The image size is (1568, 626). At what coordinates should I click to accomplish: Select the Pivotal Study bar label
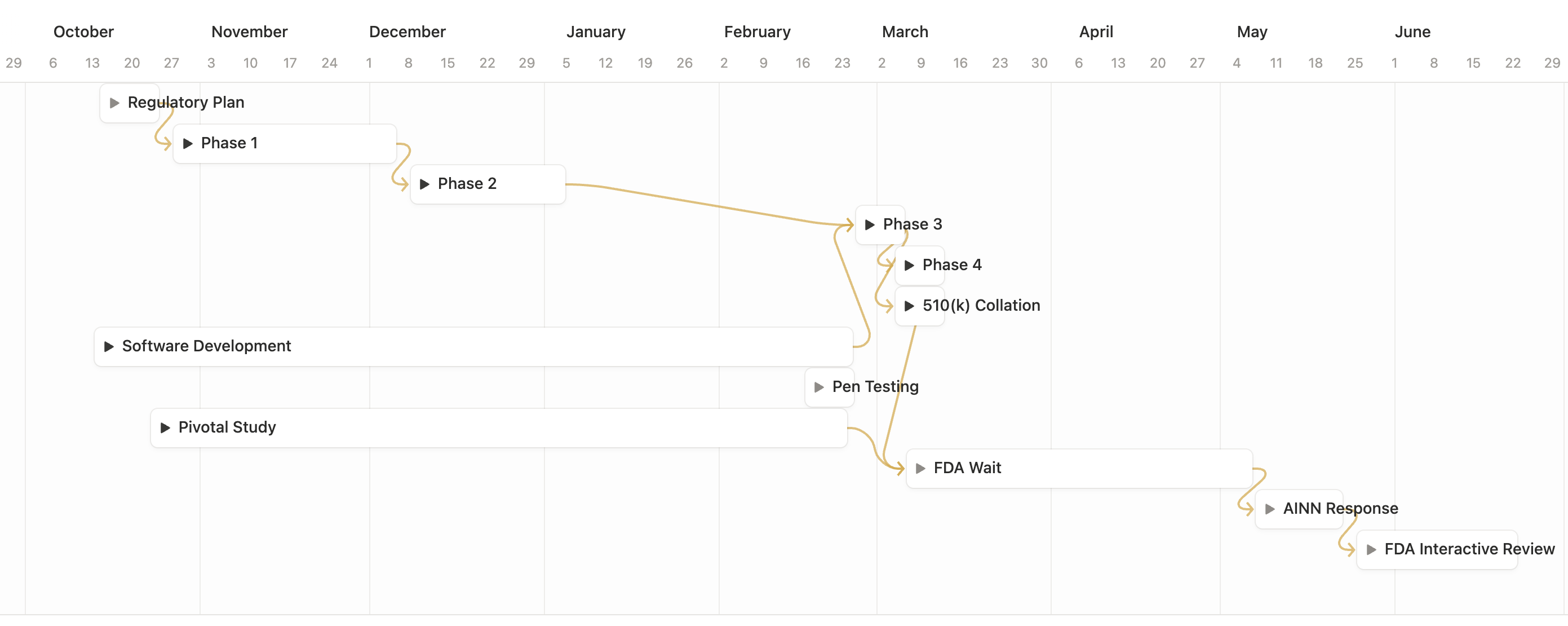tap(227, 427)
